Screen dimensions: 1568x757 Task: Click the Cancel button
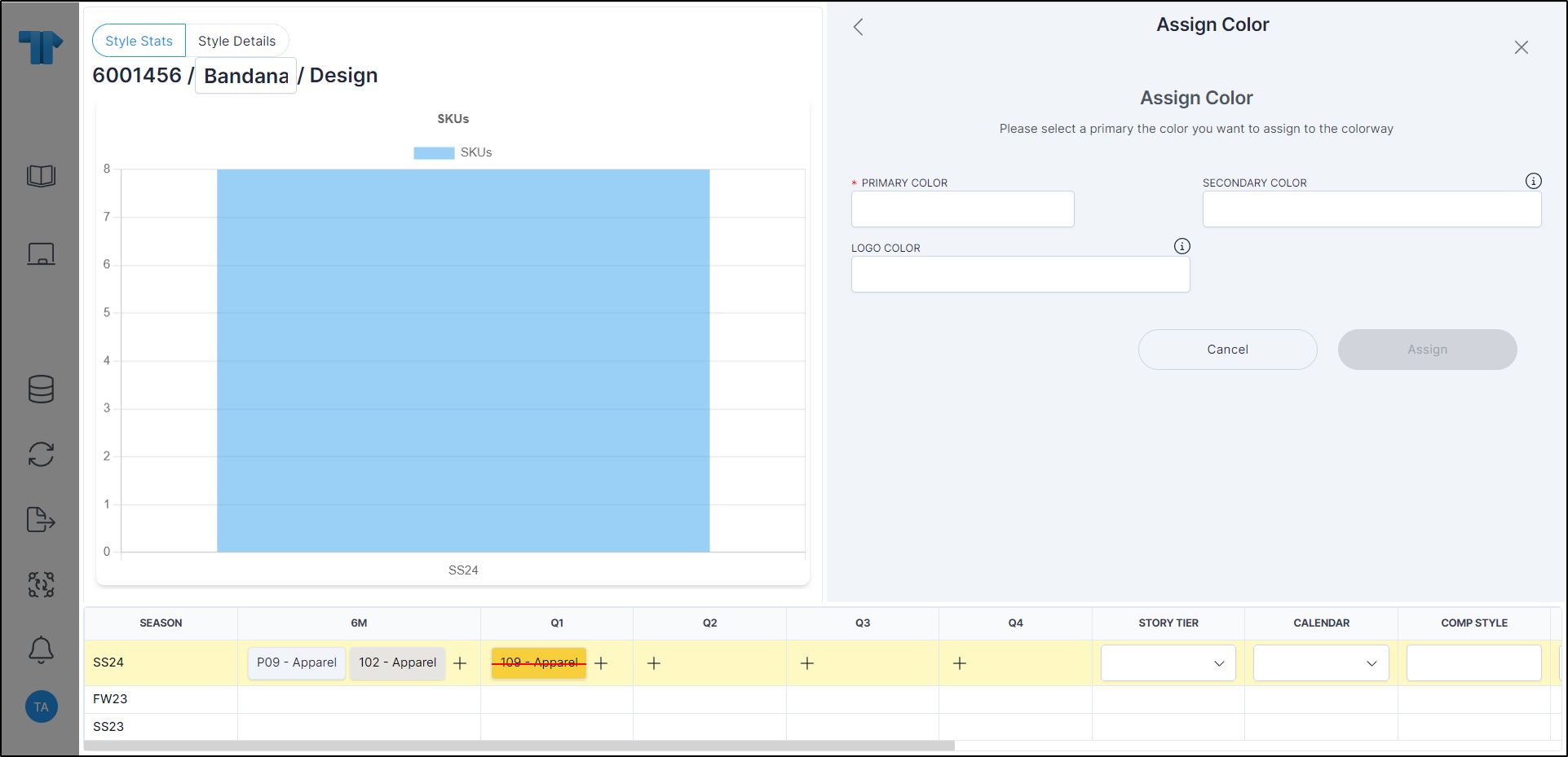(1226, 349)
